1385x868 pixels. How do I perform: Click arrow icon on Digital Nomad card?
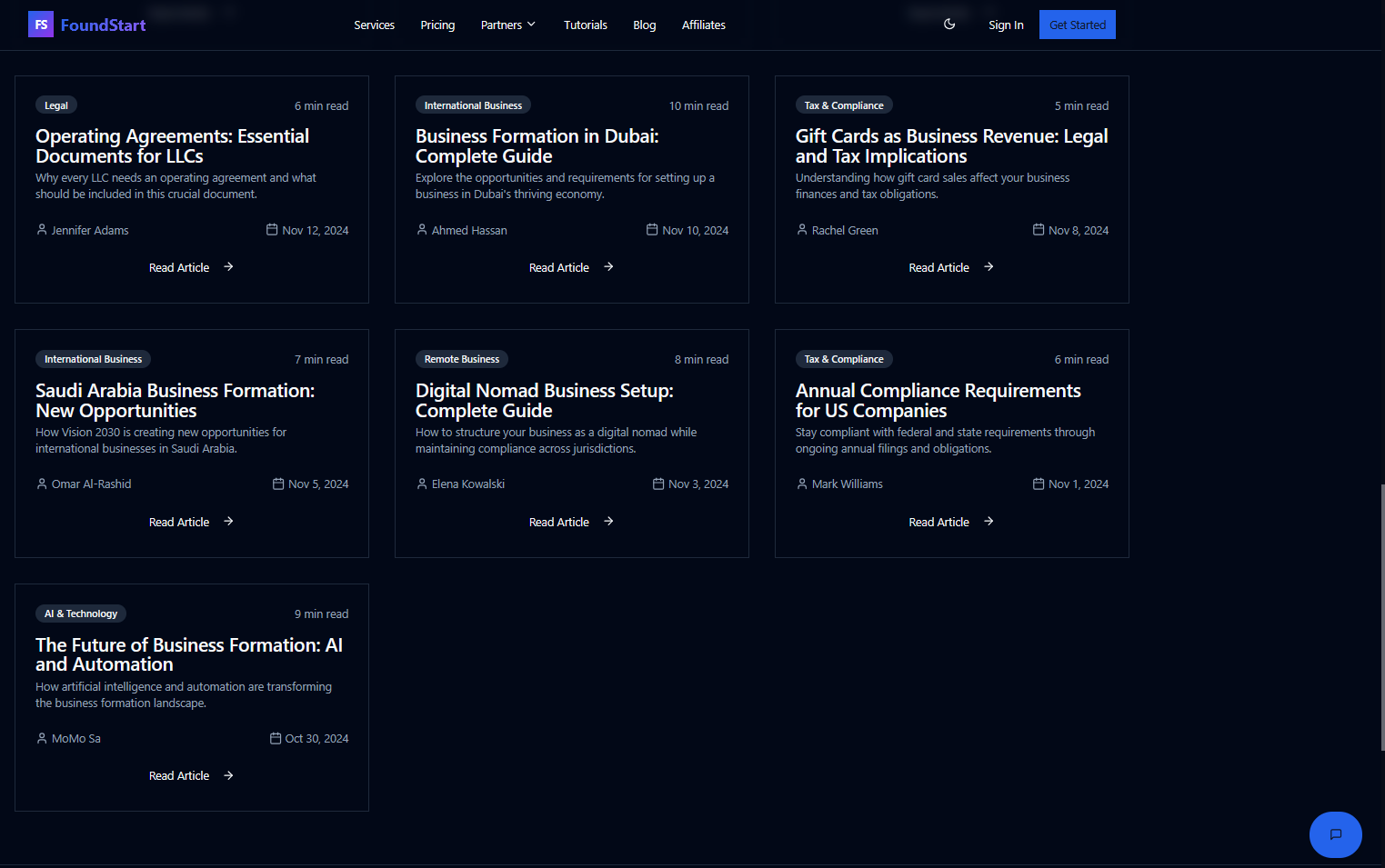608,522
